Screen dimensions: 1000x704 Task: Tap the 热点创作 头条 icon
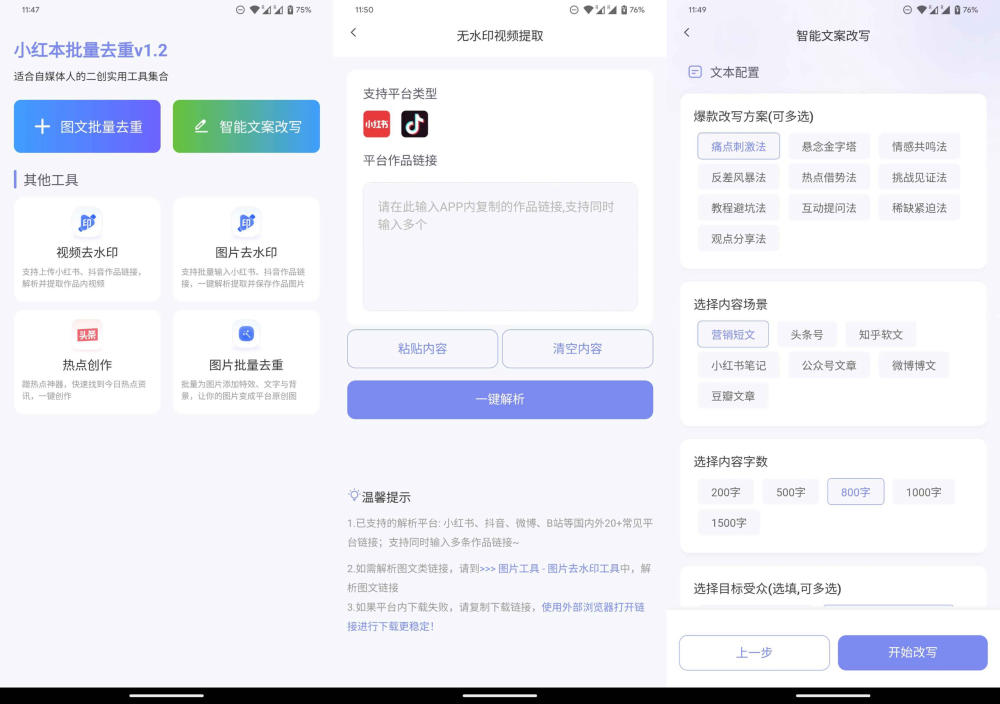point(87,334)
